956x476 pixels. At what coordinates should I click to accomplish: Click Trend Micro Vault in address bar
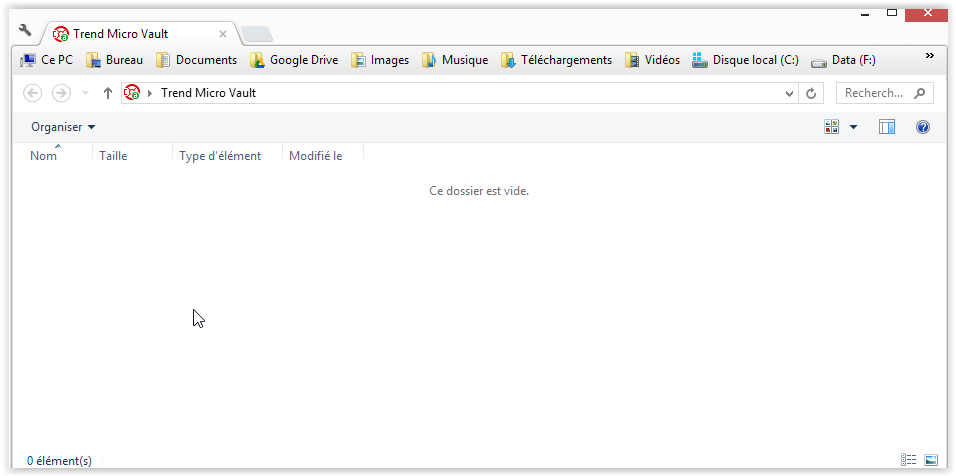pyautogui.click(x=208, y=93)
